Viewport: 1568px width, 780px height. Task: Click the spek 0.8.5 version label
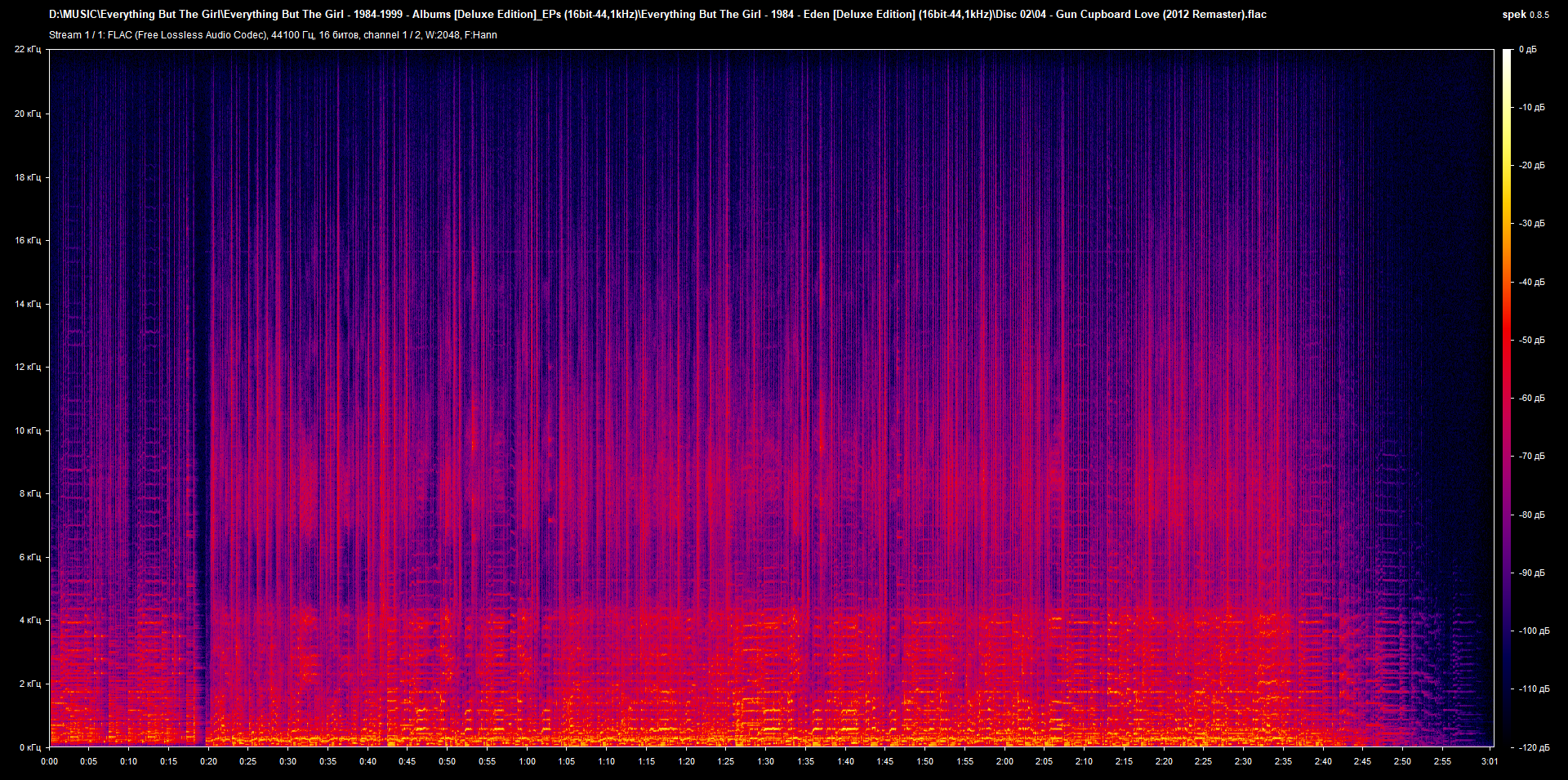1526,15
